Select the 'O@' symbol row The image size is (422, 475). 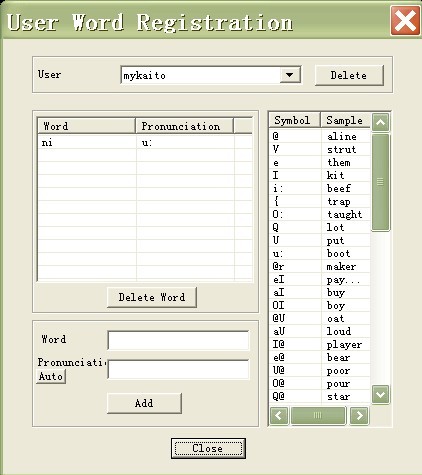[x=320, y=383]
